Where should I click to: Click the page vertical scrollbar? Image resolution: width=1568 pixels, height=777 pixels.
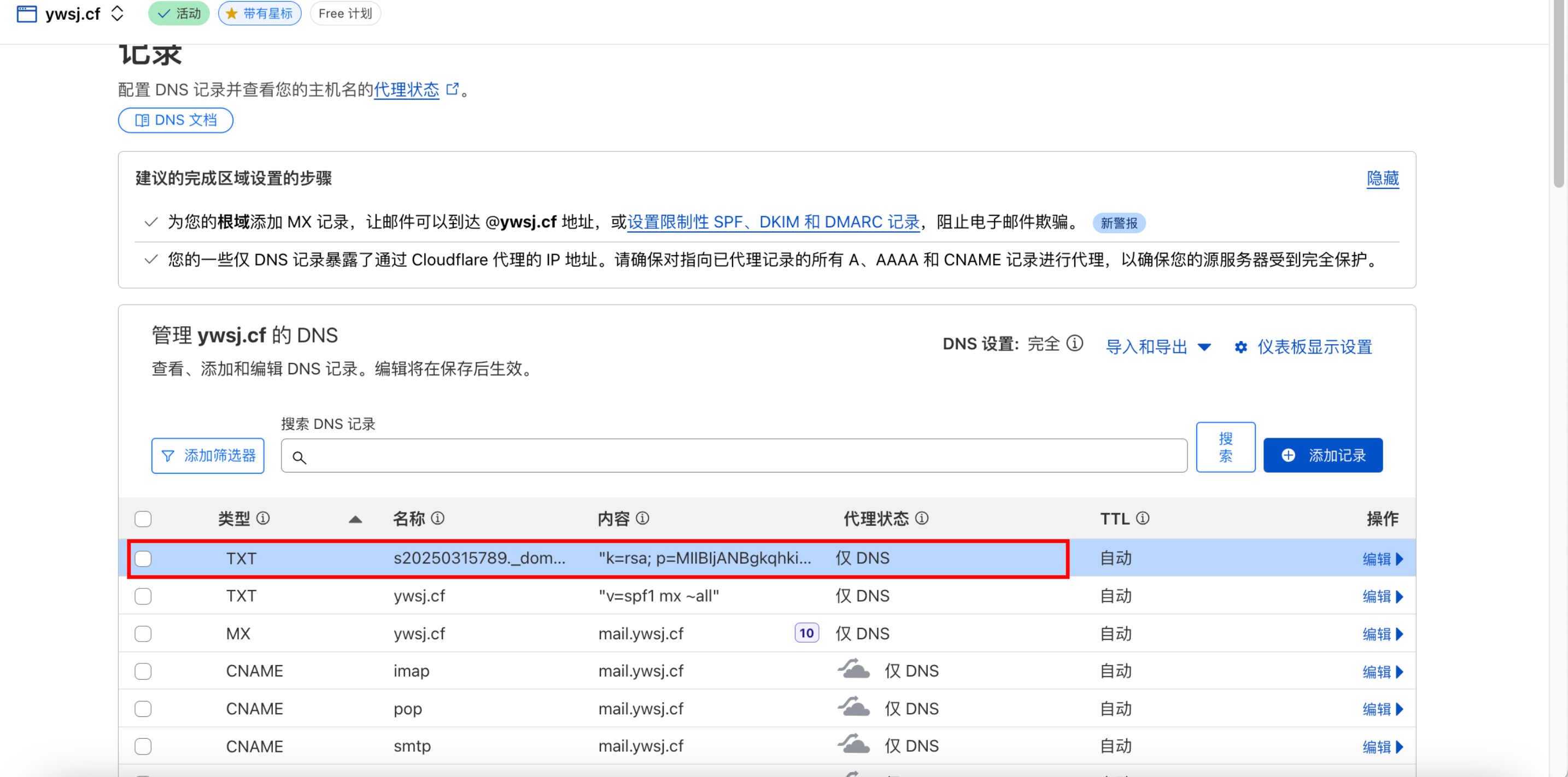coord(1559,95)
